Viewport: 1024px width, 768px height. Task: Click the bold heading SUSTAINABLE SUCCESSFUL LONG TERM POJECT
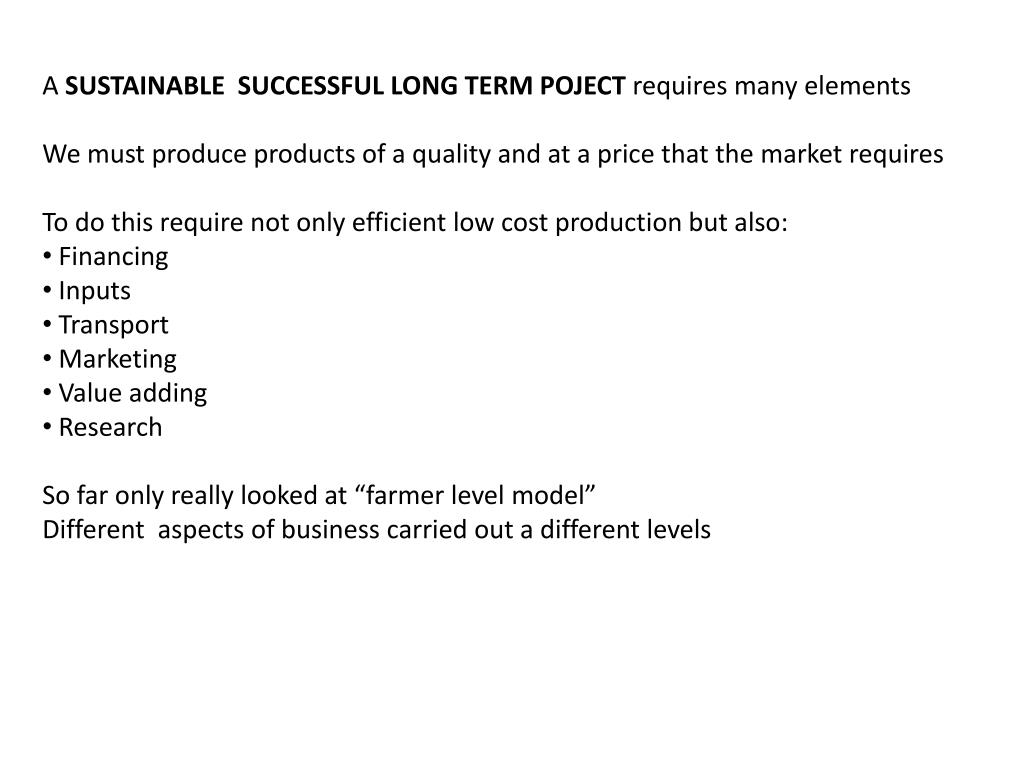point(345,86)
